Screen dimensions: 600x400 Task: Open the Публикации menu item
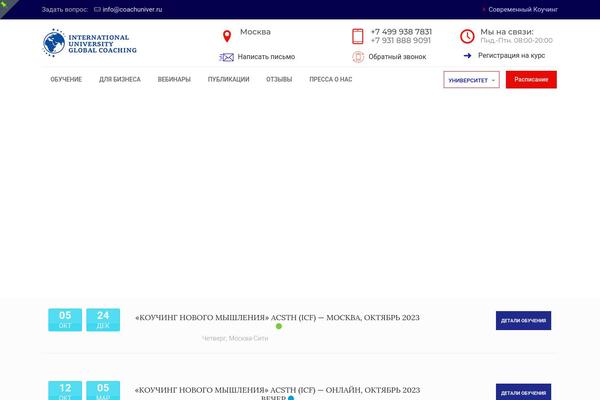228,79
